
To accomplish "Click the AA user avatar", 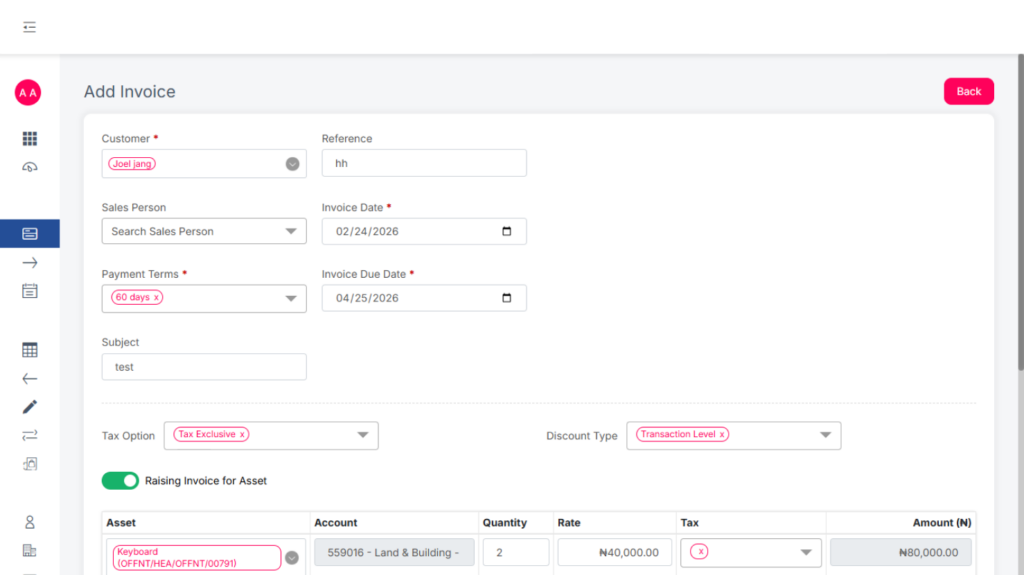I will [x=28, y=93].
